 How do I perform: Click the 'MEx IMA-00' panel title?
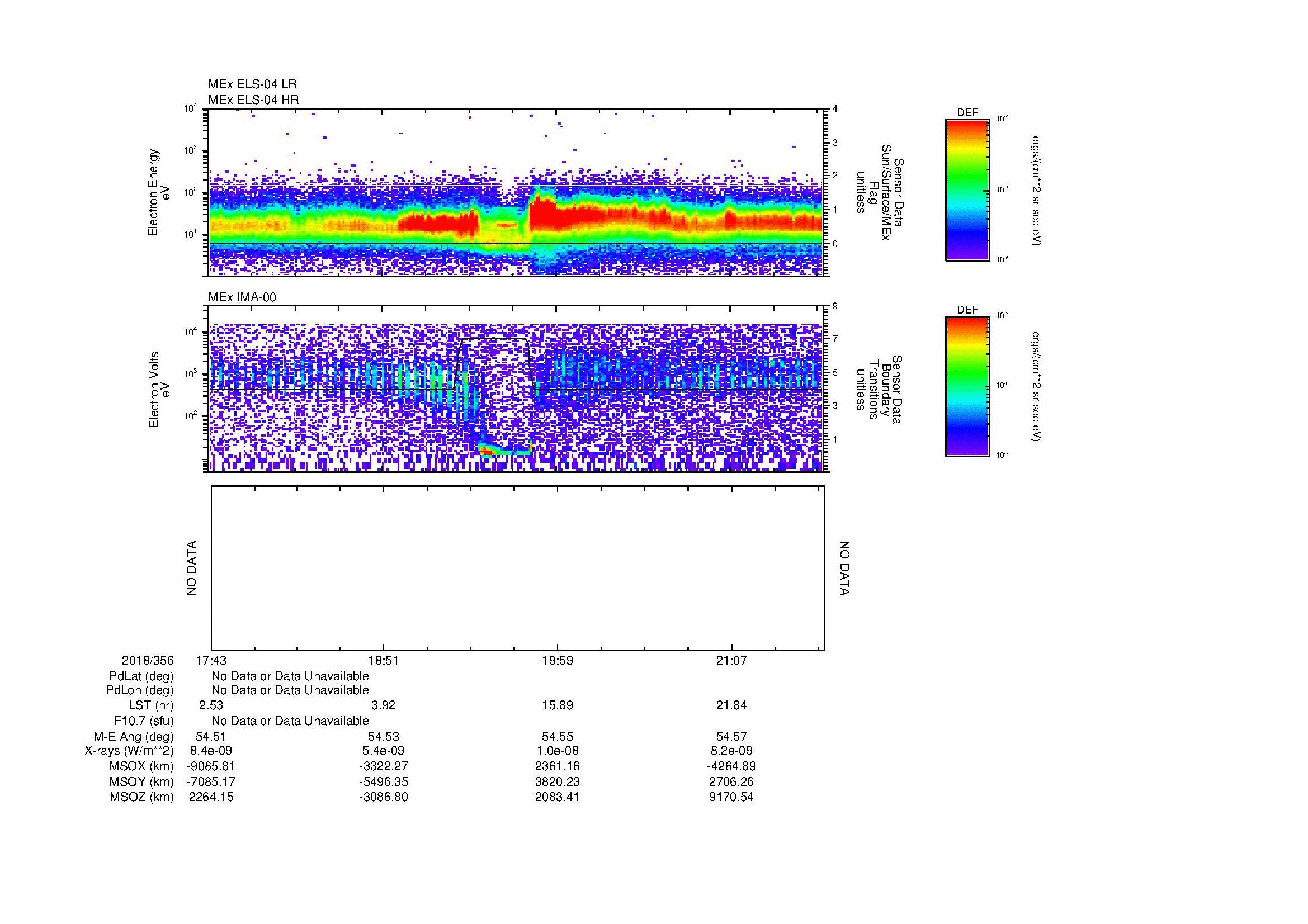[x=242, y=297]
